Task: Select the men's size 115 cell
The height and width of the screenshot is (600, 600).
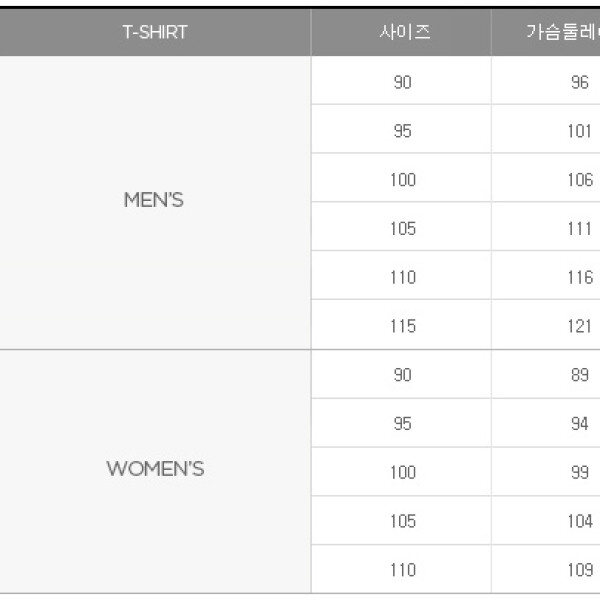Action: point(402,326)
